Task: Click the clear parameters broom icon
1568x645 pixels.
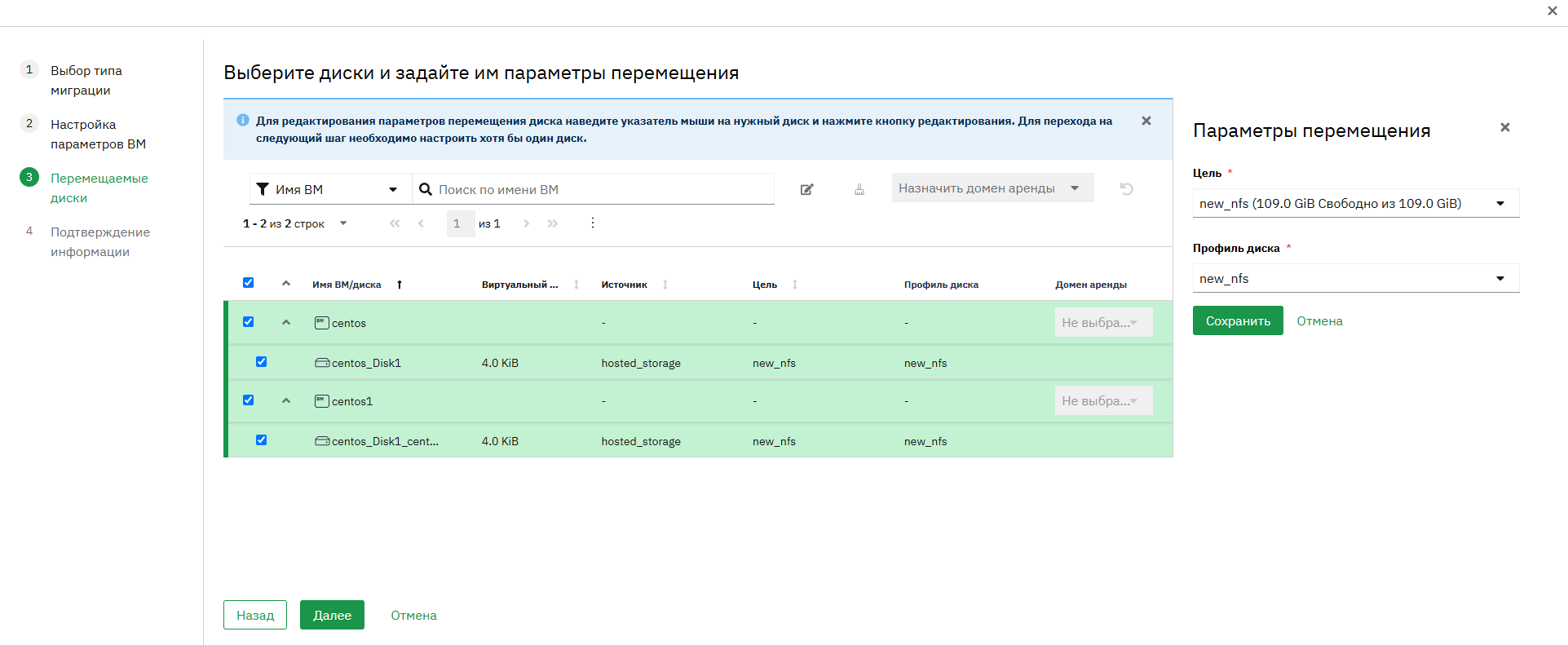Action: coord(859,189)
